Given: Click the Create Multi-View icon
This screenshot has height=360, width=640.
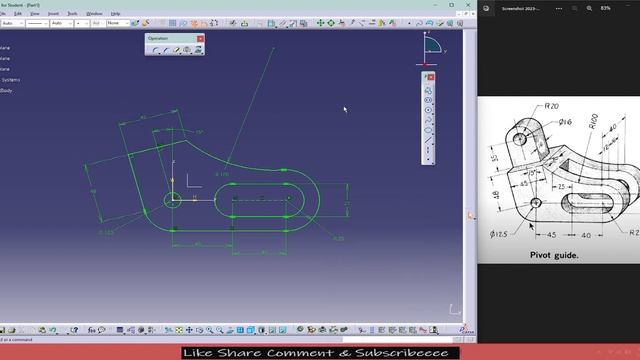Looking at the screenshot, I should point(240,330).
